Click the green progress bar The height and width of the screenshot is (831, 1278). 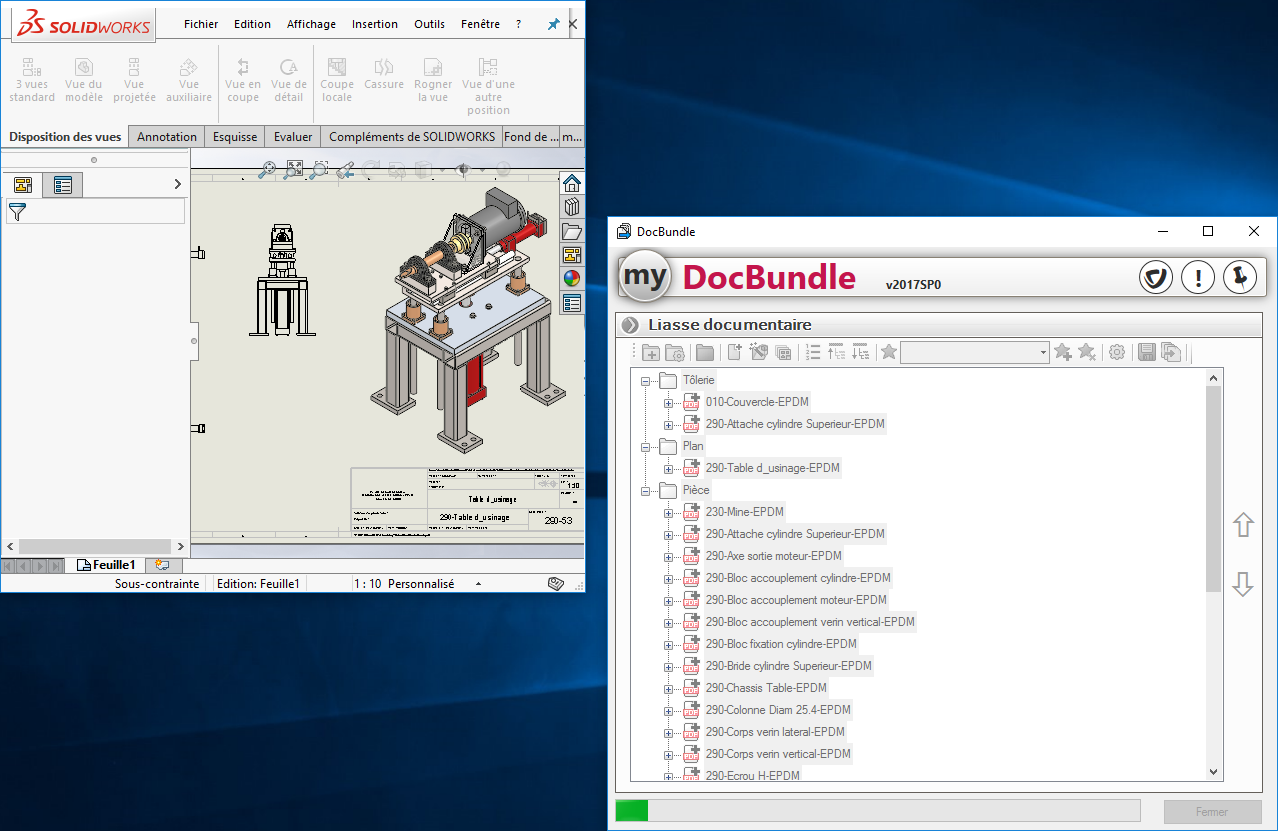632,810
